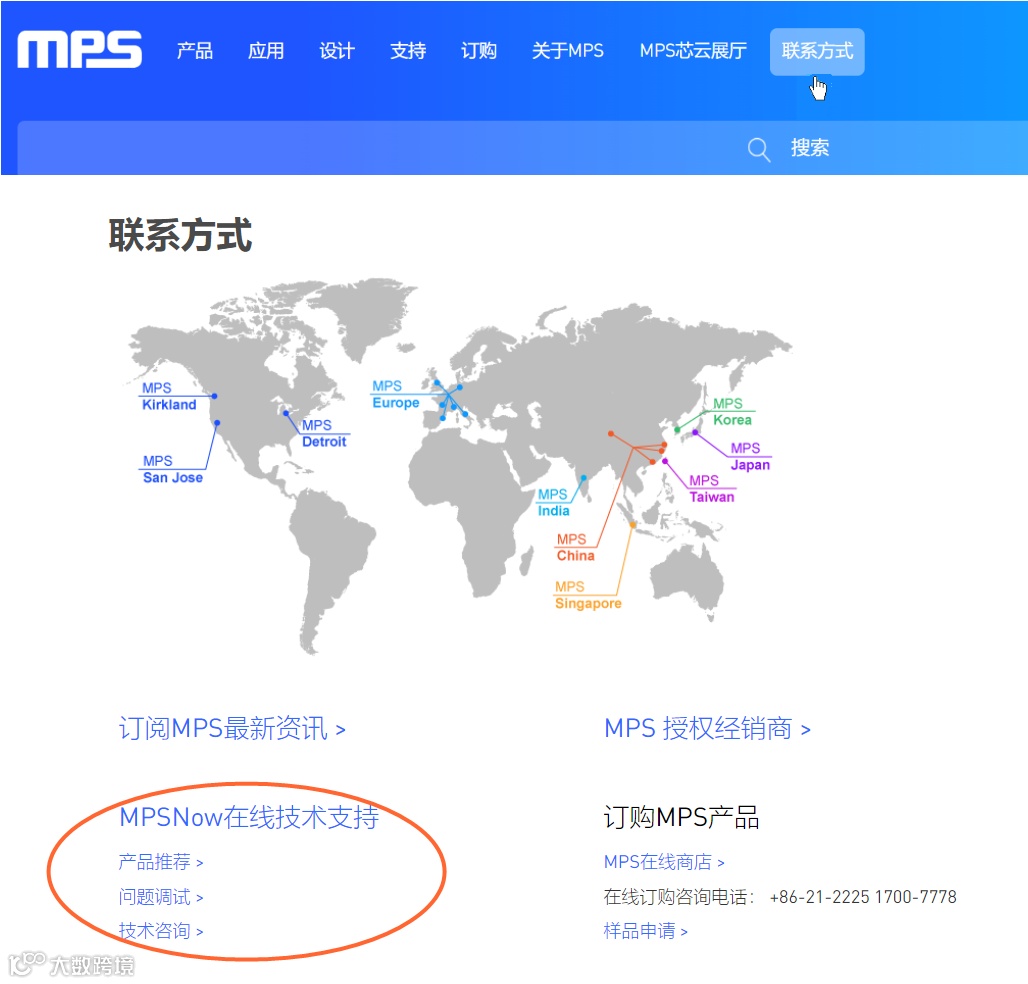The height and width of the screenshot is (984, 1028).
Task: Click the MPS San Jose map label
Action: click(x=173, y=469)
